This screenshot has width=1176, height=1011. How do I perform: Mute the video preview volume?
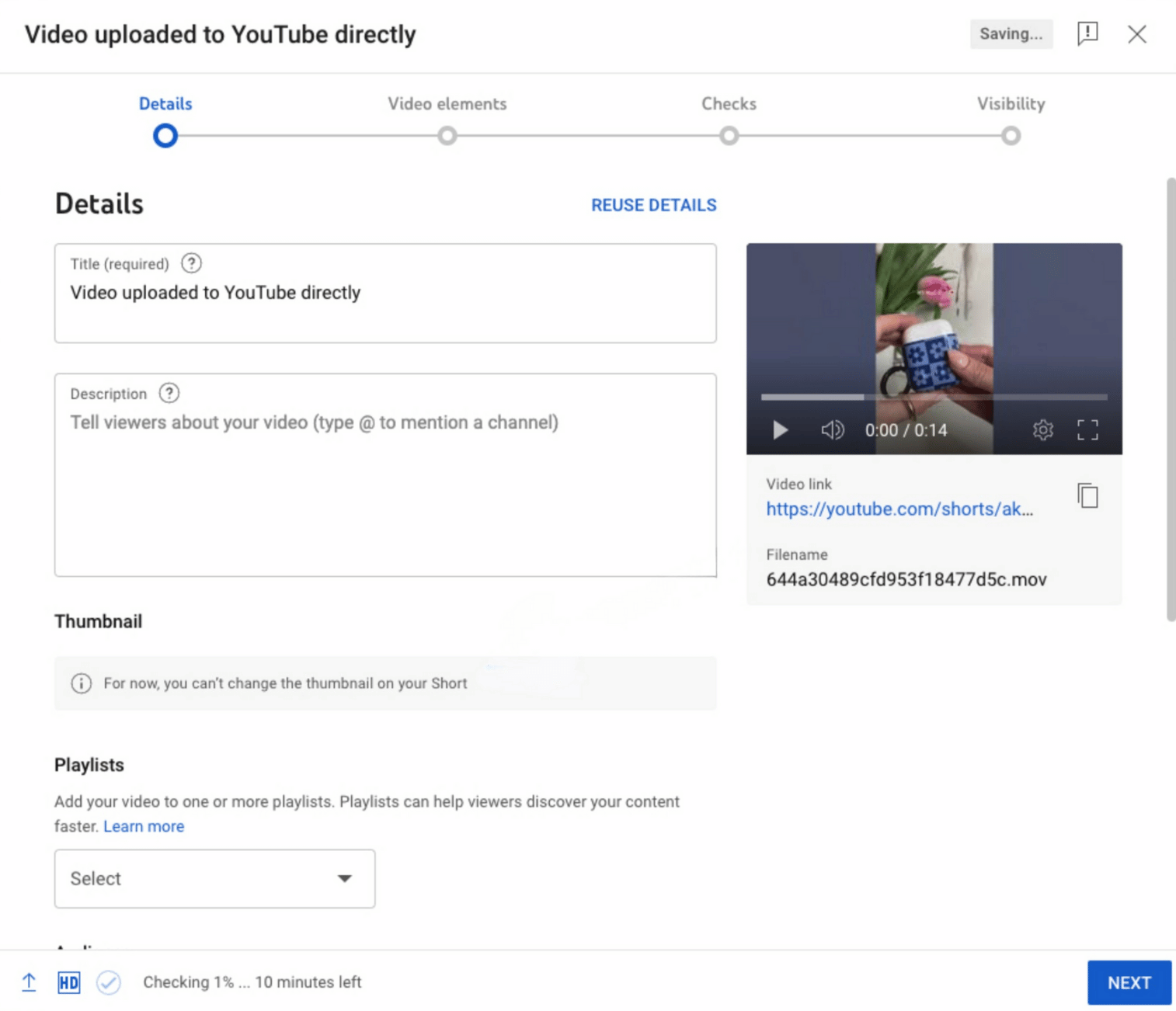[x=832, y=430]
